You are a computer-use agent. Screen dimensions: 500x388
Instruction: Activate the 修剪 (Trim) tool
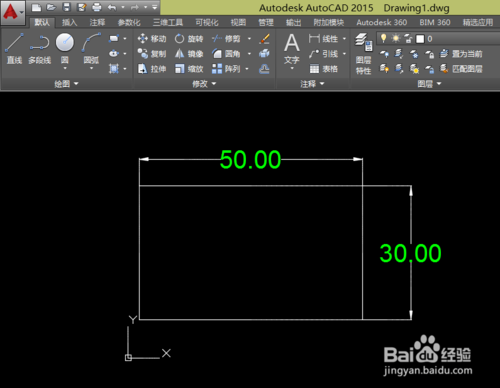[x=226, y=39]
